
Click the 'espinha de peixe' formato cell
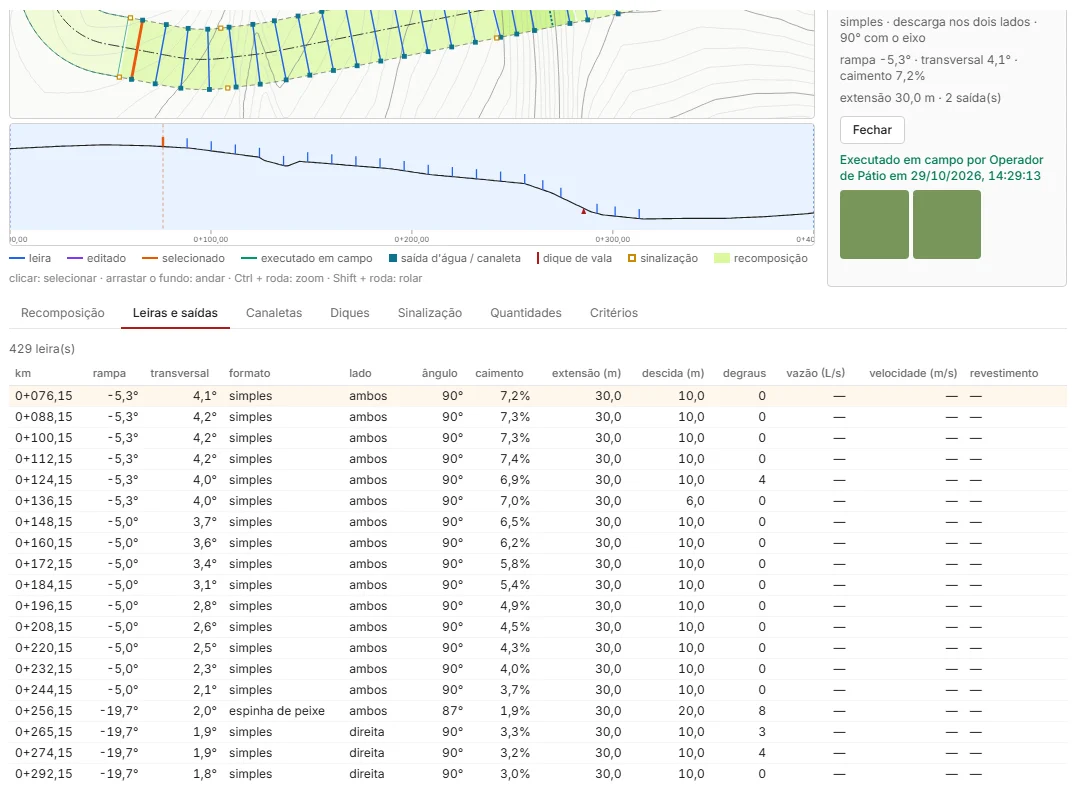tap(276, 711)
